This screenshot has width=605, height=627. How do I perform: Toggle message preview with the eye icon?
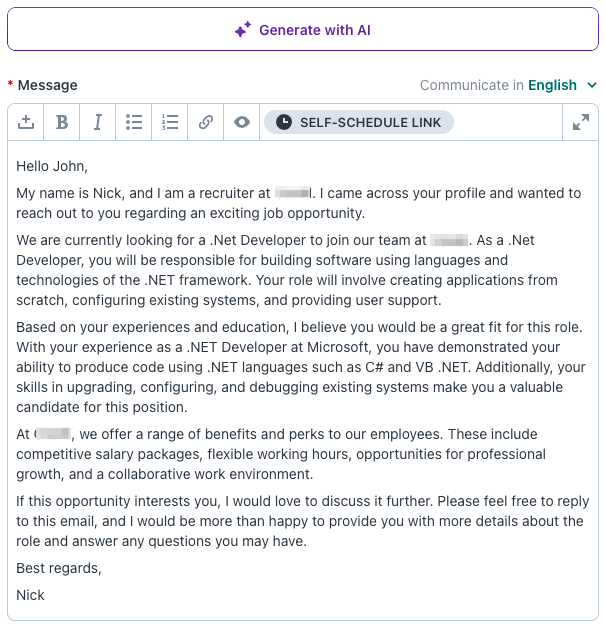tap(242, 122)
